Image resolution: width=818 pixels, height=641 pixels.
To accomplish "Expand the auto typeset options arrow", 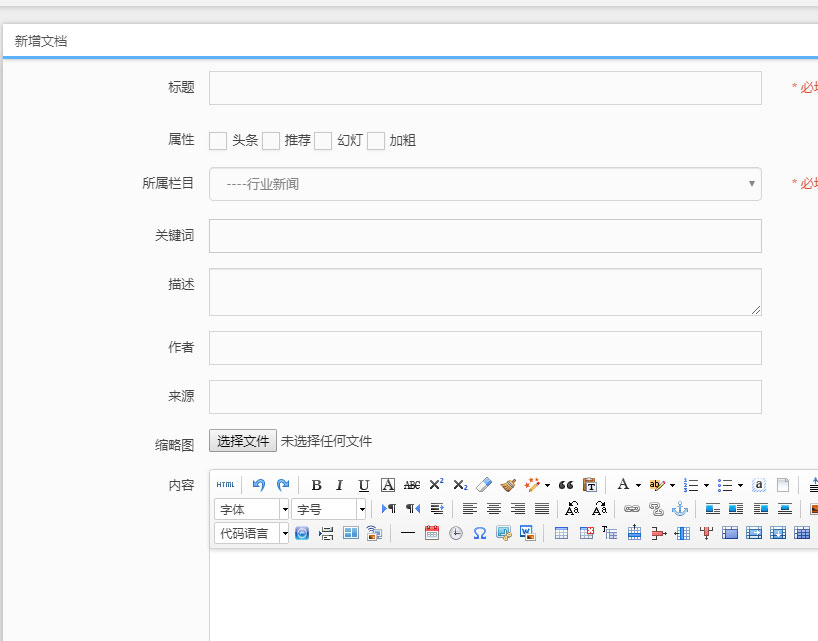I will point(547,485).
